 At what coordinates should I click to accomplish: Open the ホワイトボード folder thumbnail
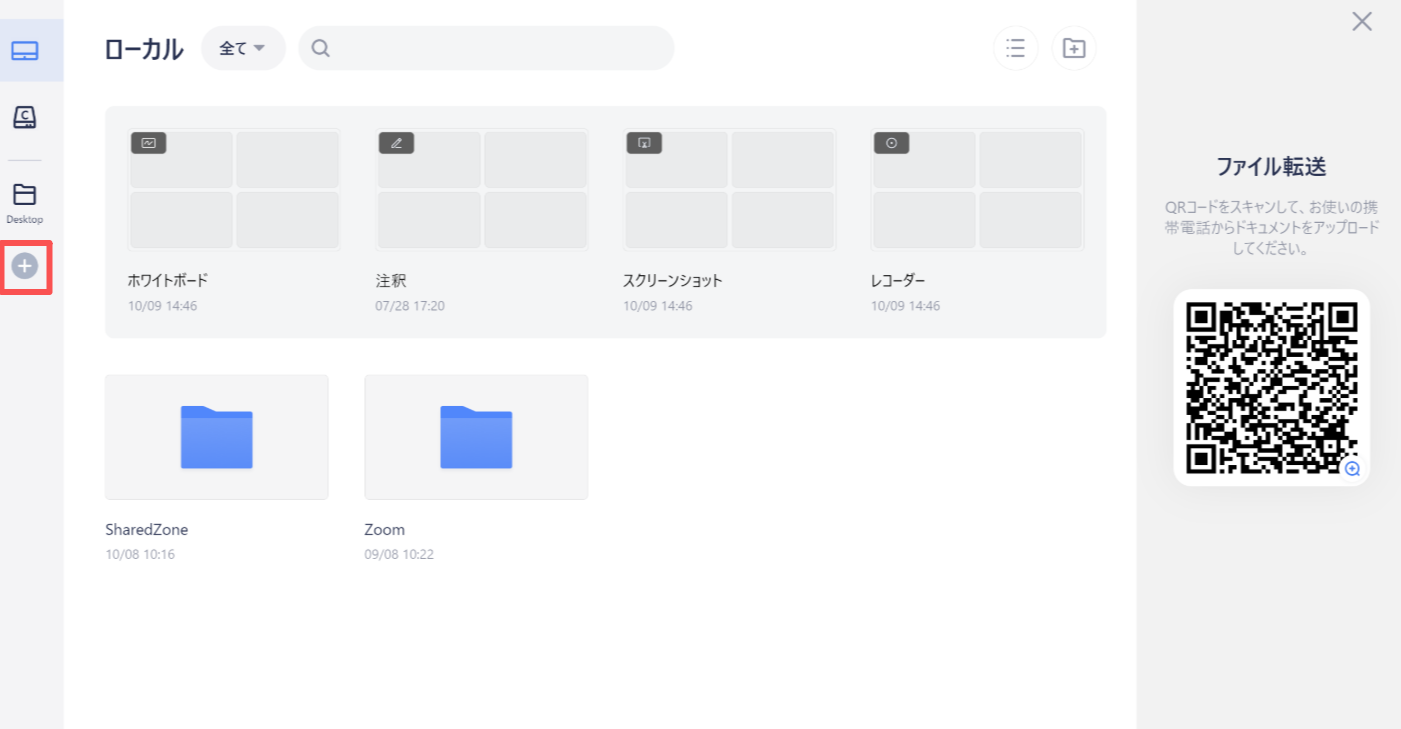coord(234,190)
